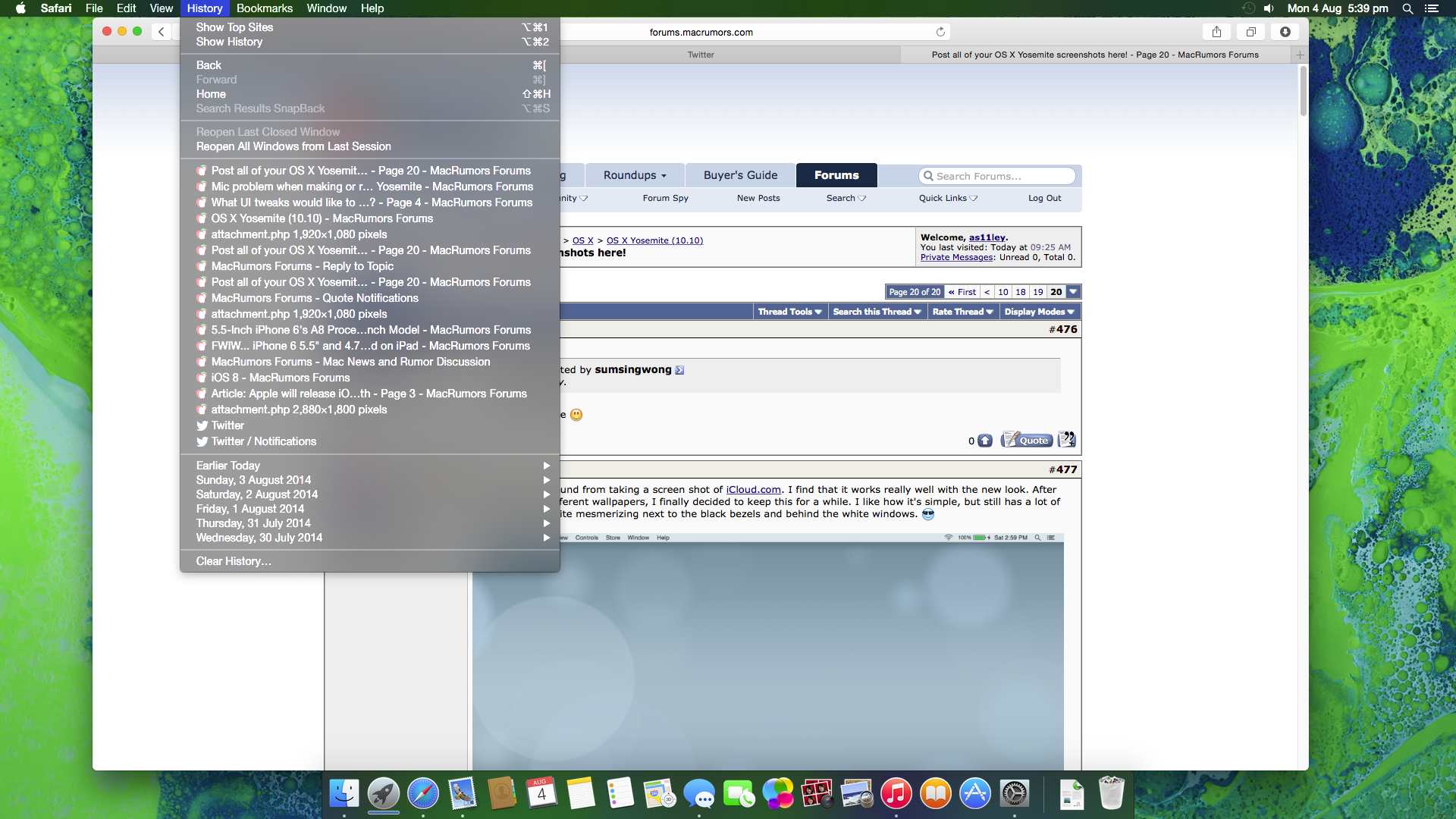This screenshot has height=819, width=1456.
Task: Open Calendar icon showing Aug 4
Action: tap(541, 794)
